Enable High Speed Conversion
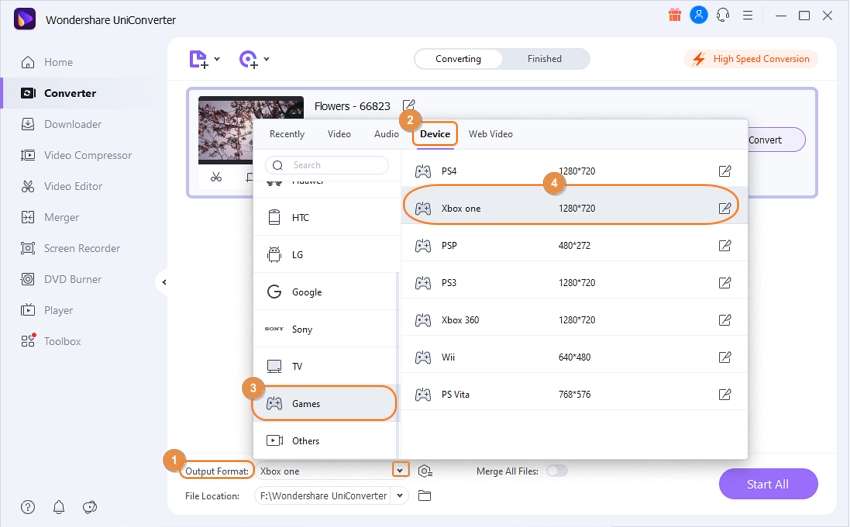The image size is (850, 527). (x=751, y=59)
